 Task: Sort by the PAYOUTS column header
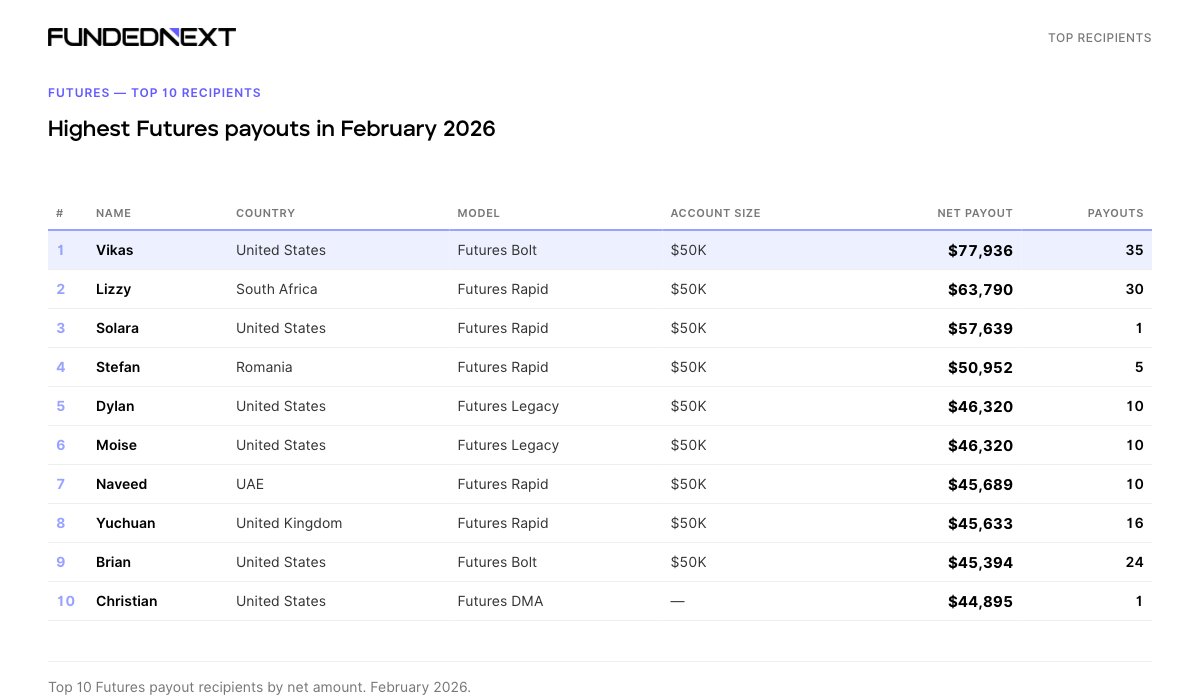tap(1115, 213)
